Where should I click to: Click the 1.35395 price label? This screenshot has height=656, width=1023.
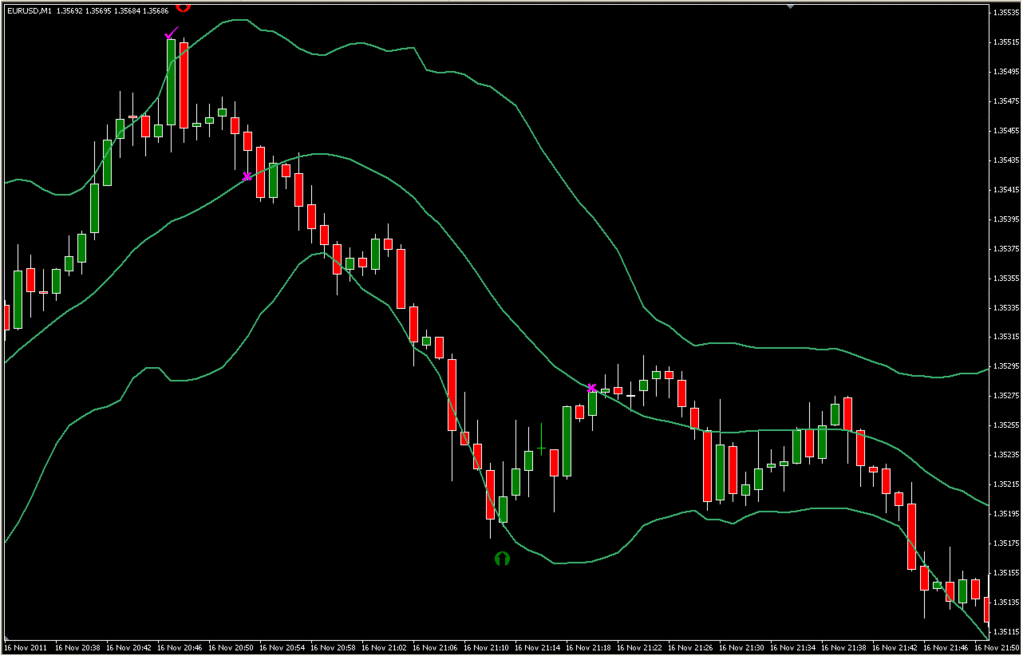point(1005,219)
